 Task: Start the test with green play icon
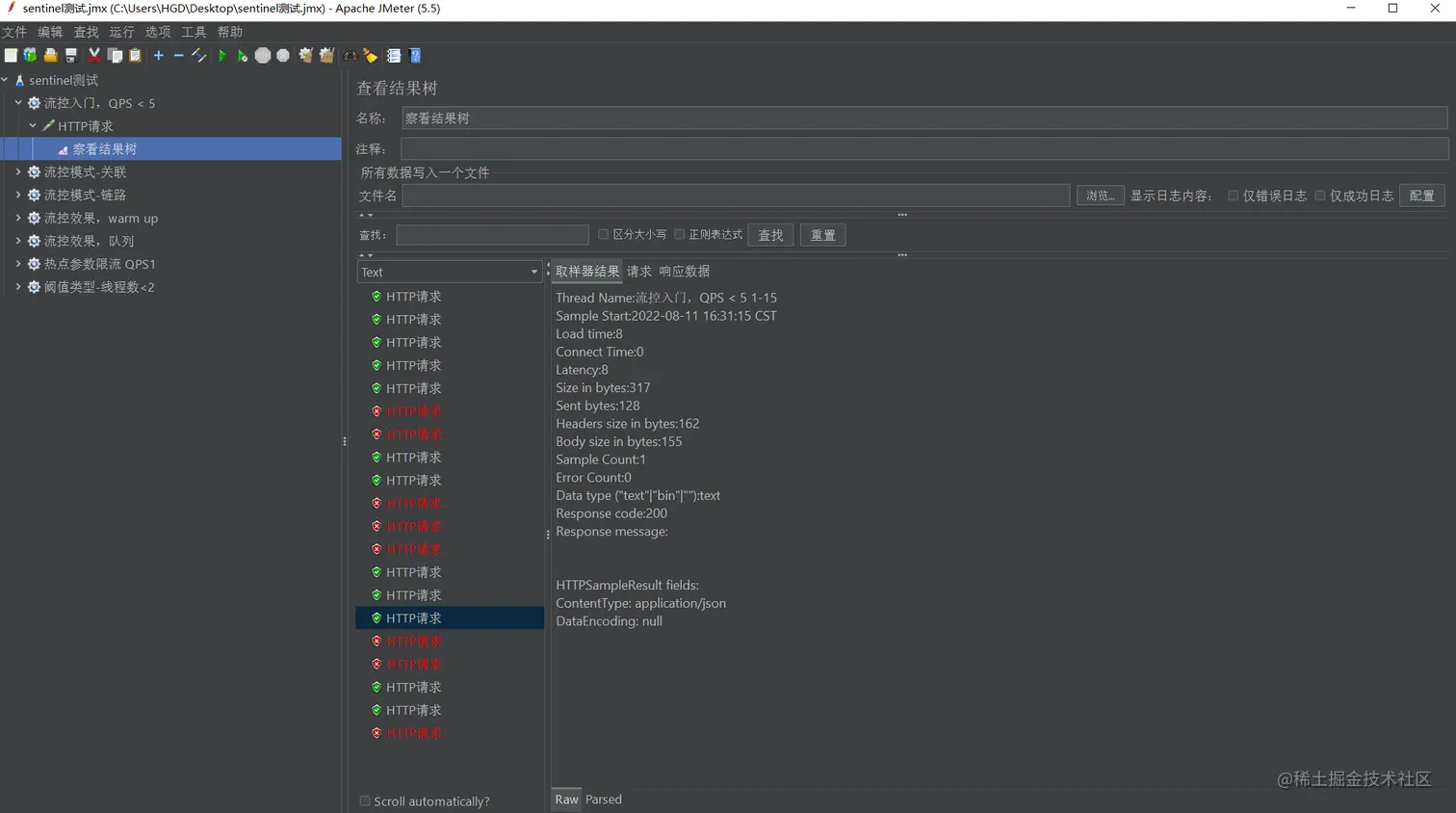tap(222, 56)
